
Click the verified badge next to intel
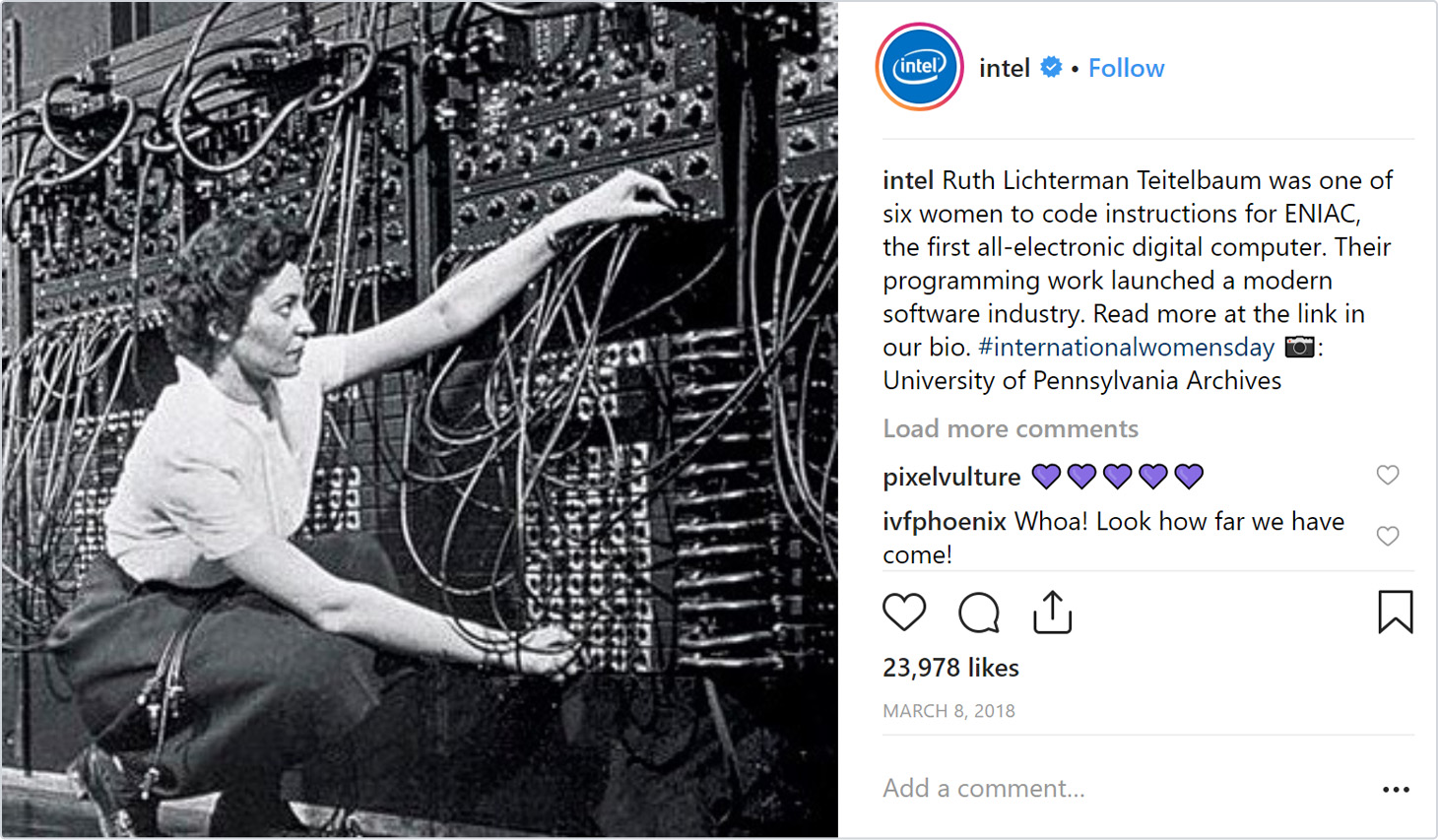pyautogui.click(x=1051, y=67)
